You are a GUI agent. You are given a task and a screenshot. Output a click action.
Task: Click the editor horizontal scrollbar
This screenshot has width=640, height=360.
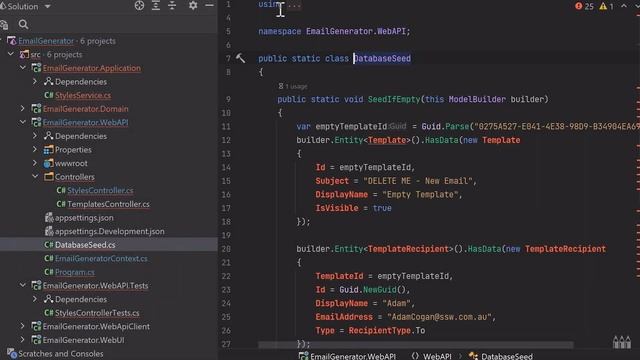(x=416, y=345)
